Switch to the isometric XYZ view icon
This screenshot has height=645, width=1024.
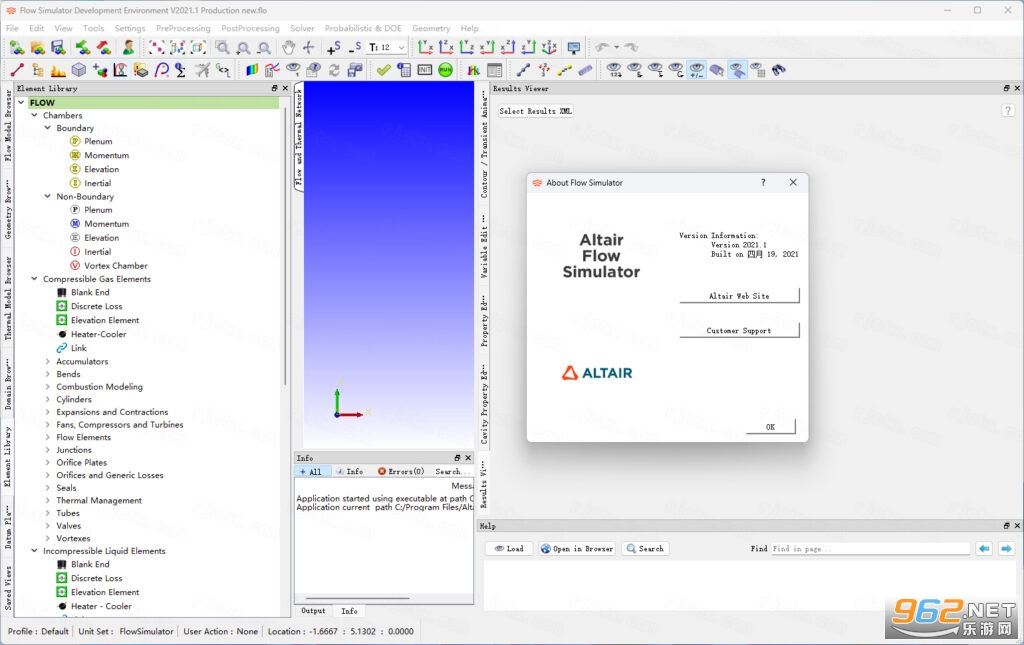549,47
